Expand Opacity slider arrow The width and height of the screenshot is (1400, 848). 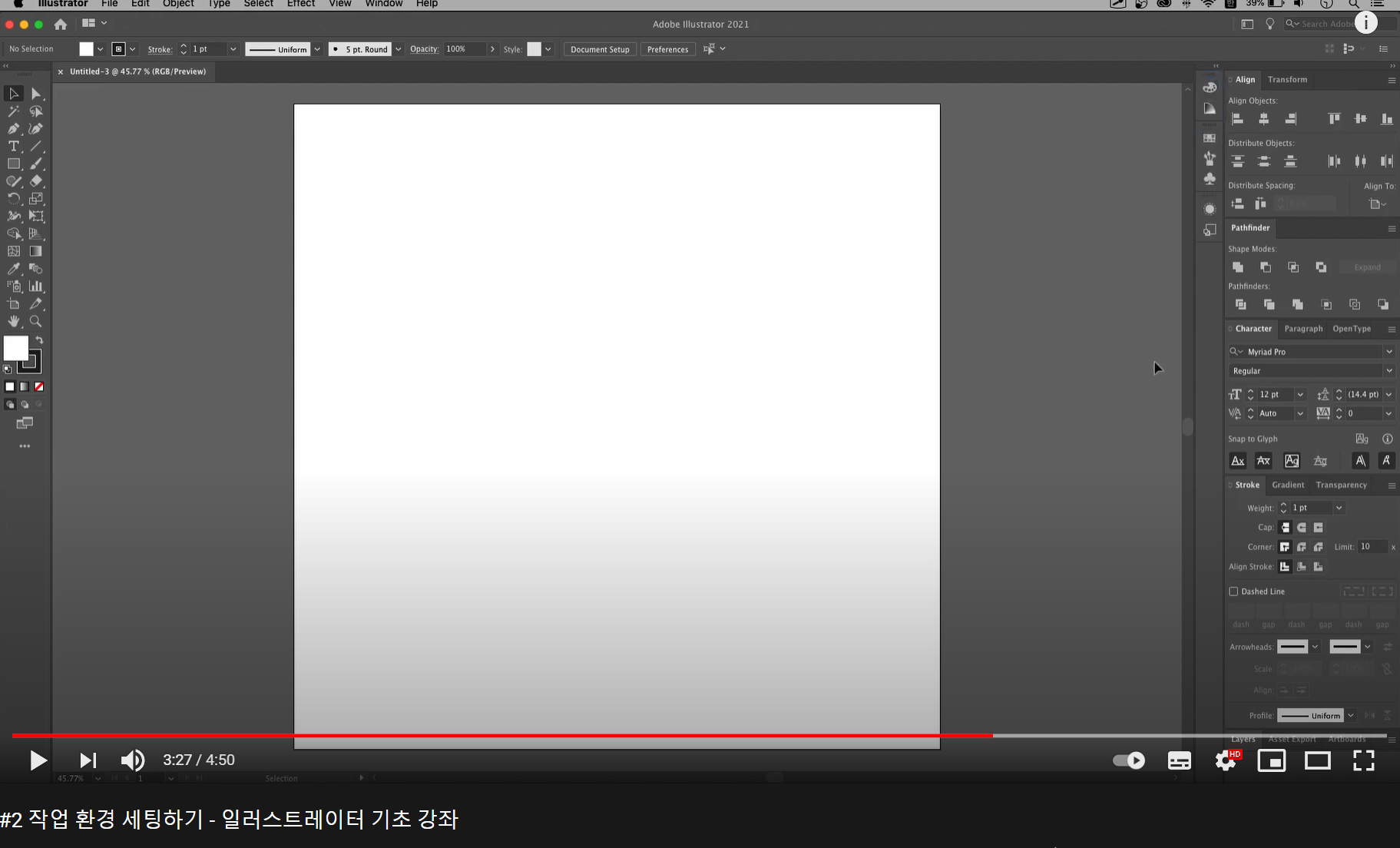492,49
